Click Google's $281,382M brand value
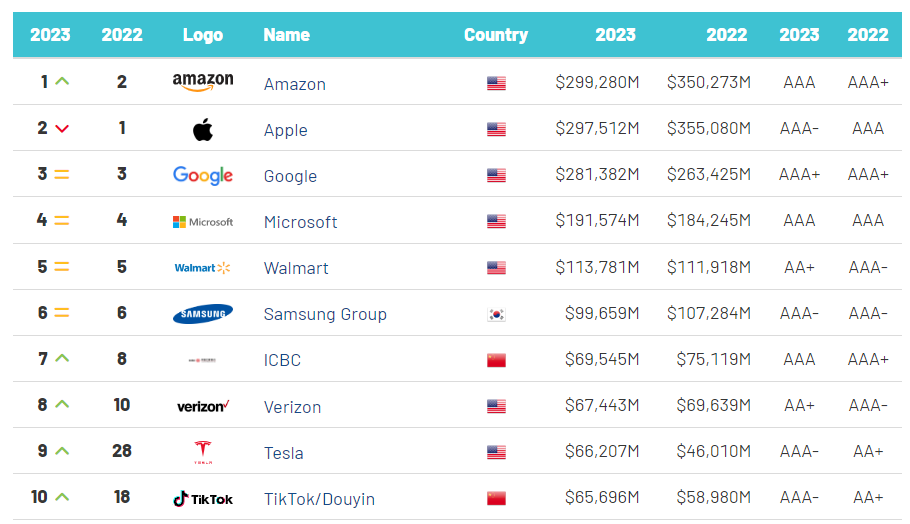This screenshot has height=524, width=910. pos(597,175)
